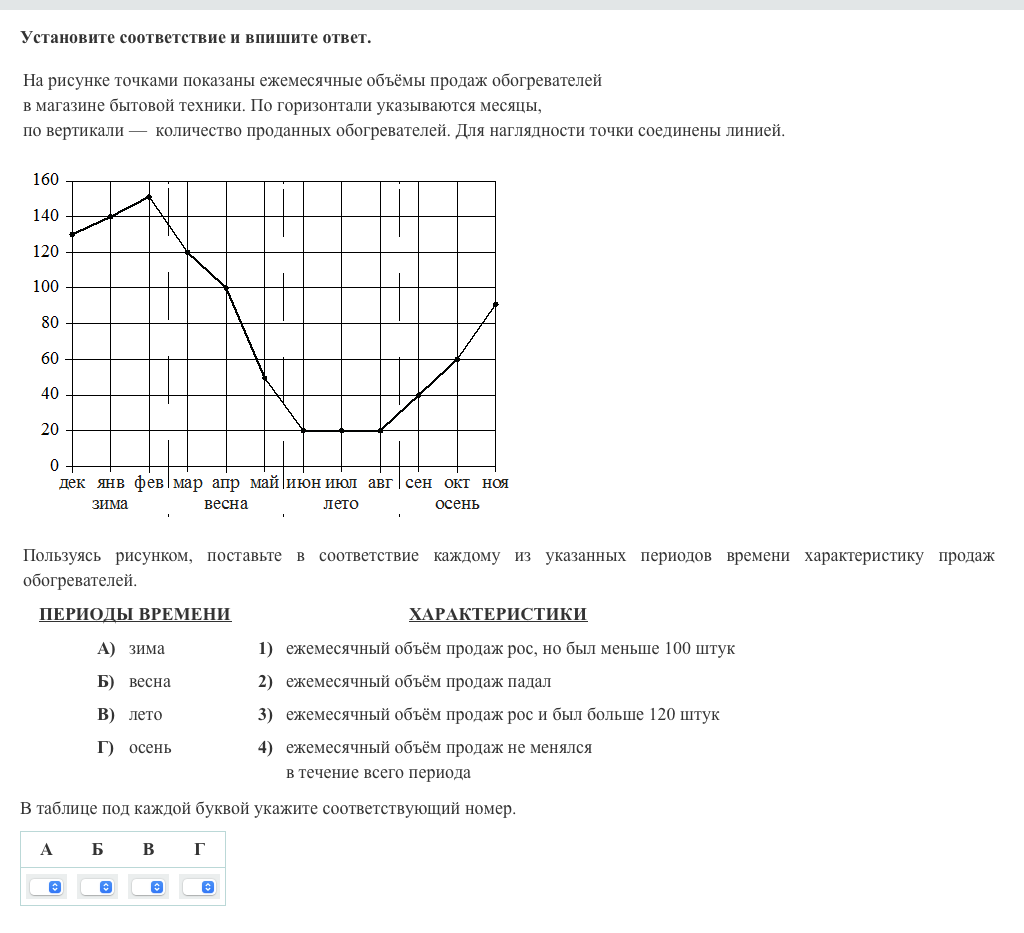Click the December data point on the chart
Screen dimensions: 1024x933
[72, 234]
